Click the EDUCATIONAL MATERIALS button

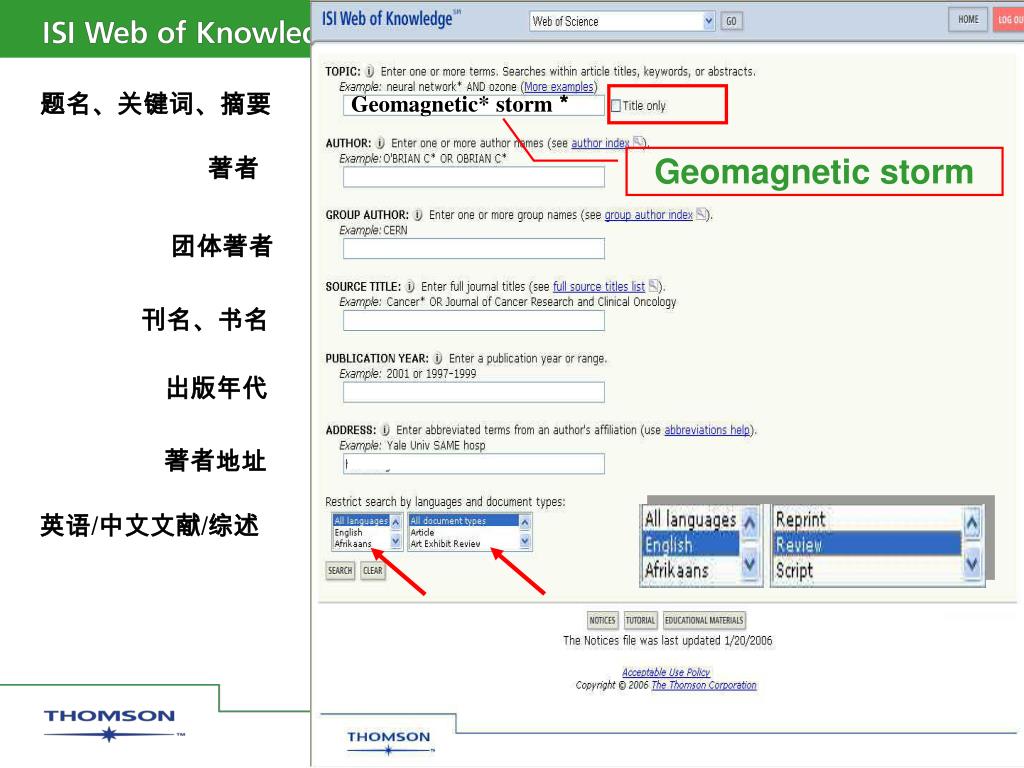point(704,620)
